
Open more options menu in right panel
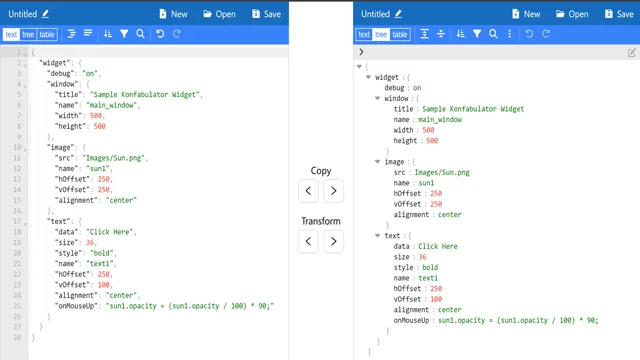point(509,34)
